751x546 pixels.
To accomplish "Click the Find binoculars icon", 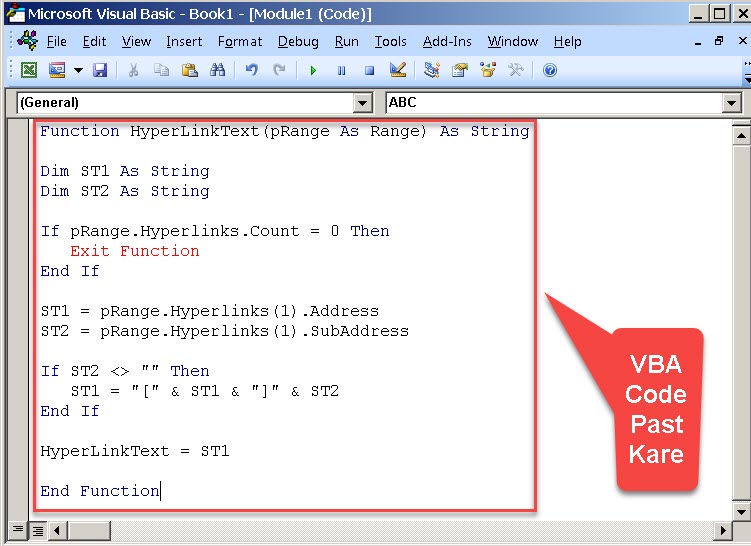I will [218, 70].
